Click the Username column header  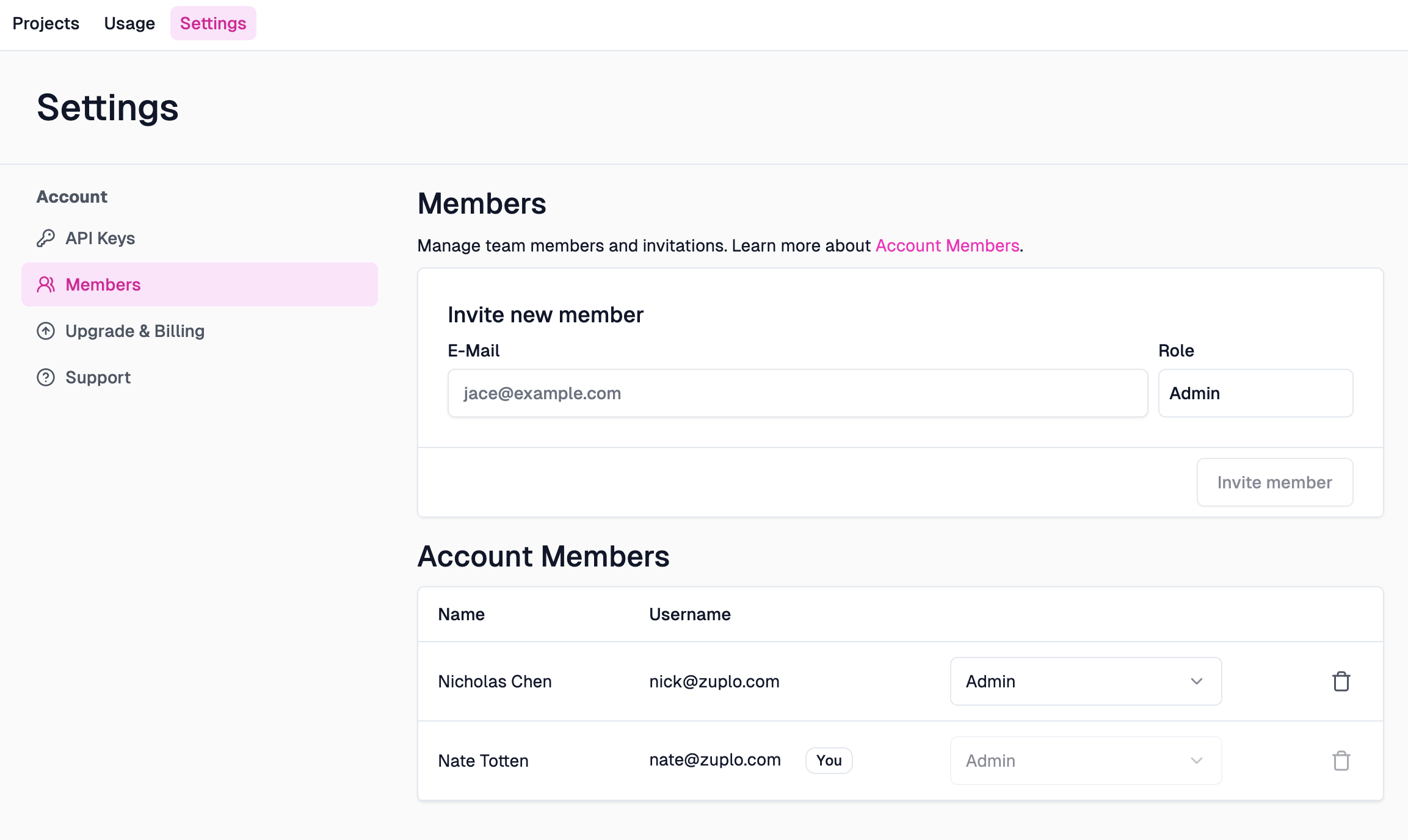(690, 614)
